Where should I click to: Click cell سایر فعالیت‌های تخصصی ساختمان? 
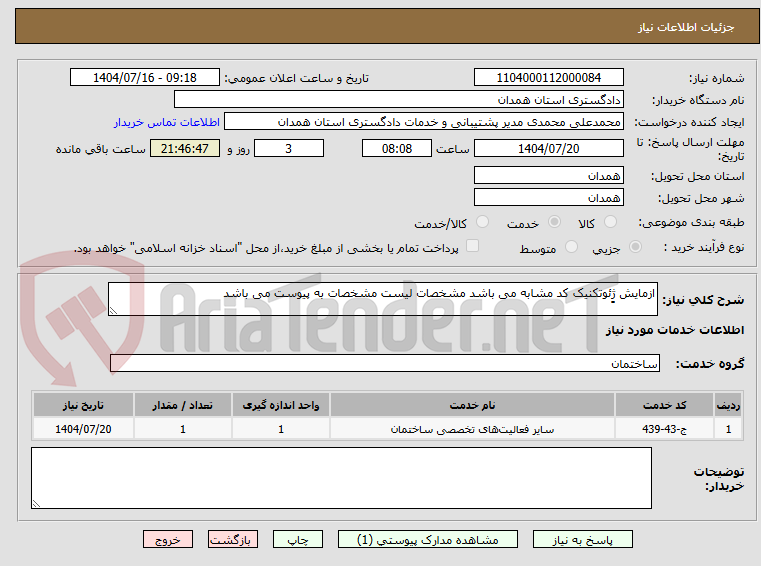(472, 429)
